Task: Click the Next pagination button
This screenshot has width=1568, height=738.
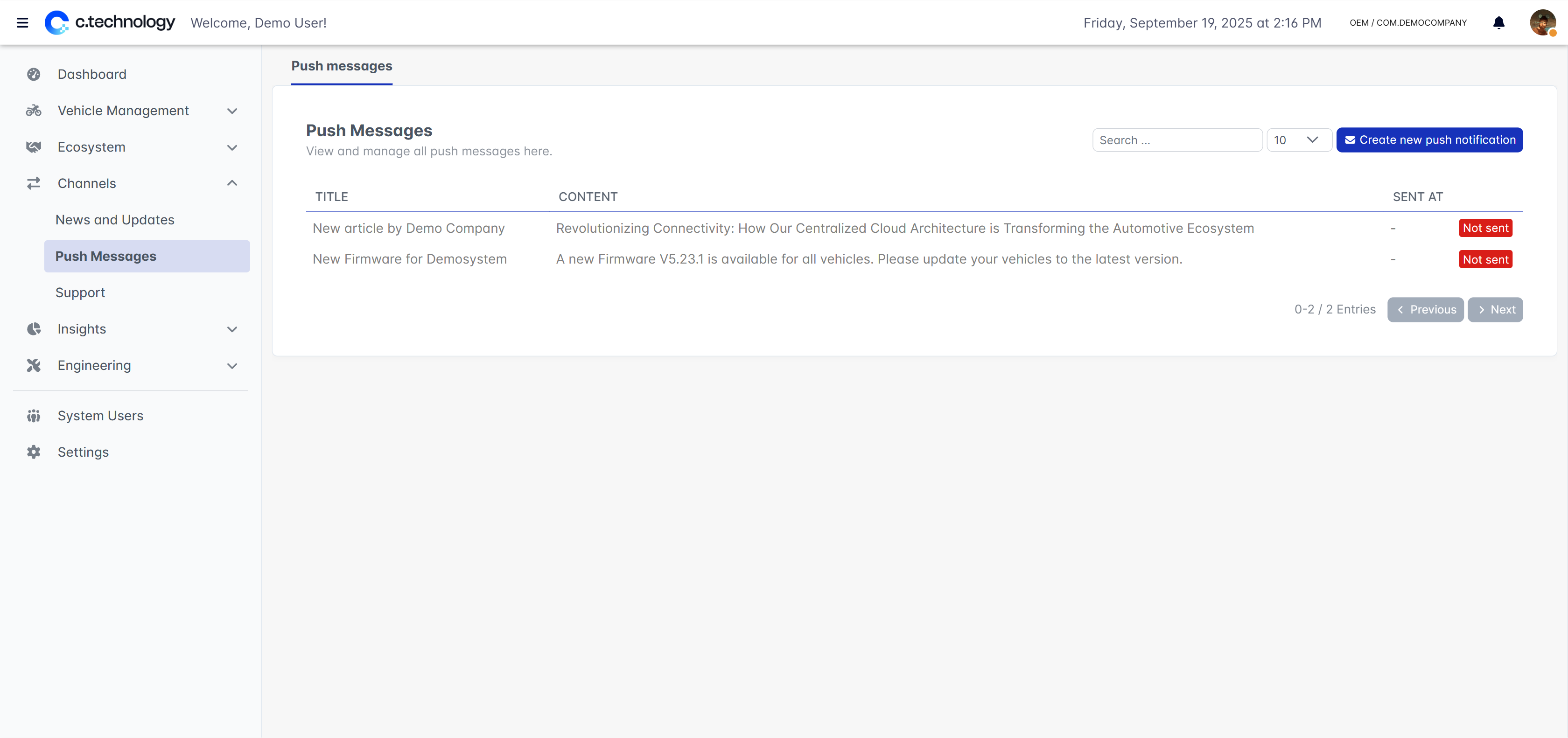Action: tap(1495, 310)
